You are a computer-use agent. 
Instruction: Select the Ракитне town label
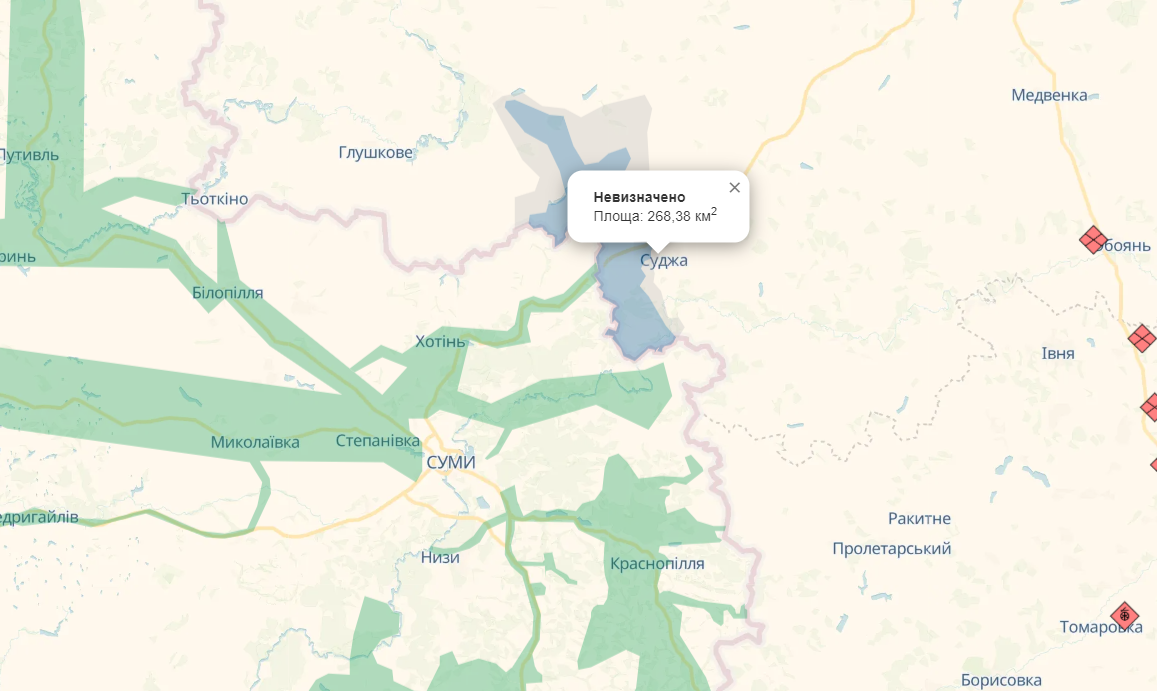click(x=919, y=518)
